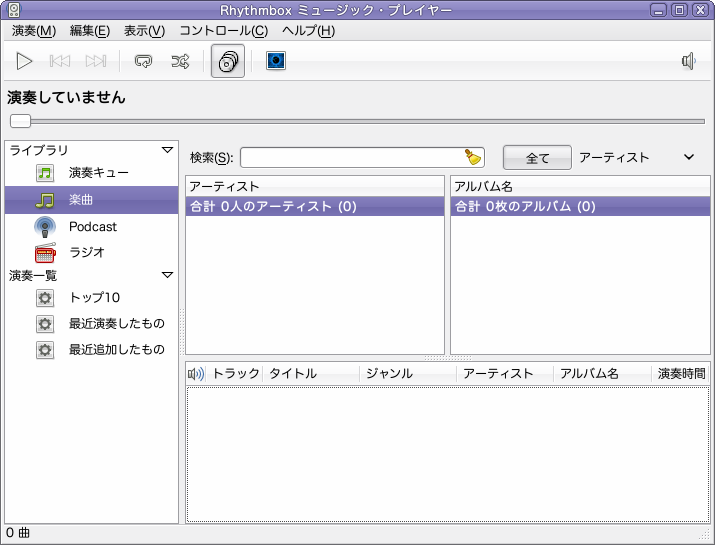Click the 全て filter button
This screenshot has width=715, height=545.
click(537, 158)
